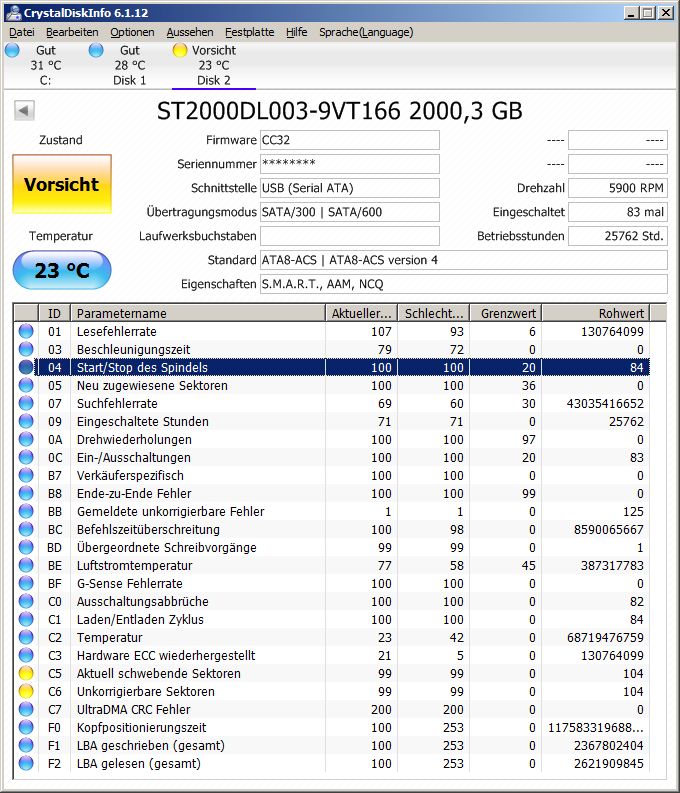Open the Datei menu
Screen dimensions: 680x793
22,32
